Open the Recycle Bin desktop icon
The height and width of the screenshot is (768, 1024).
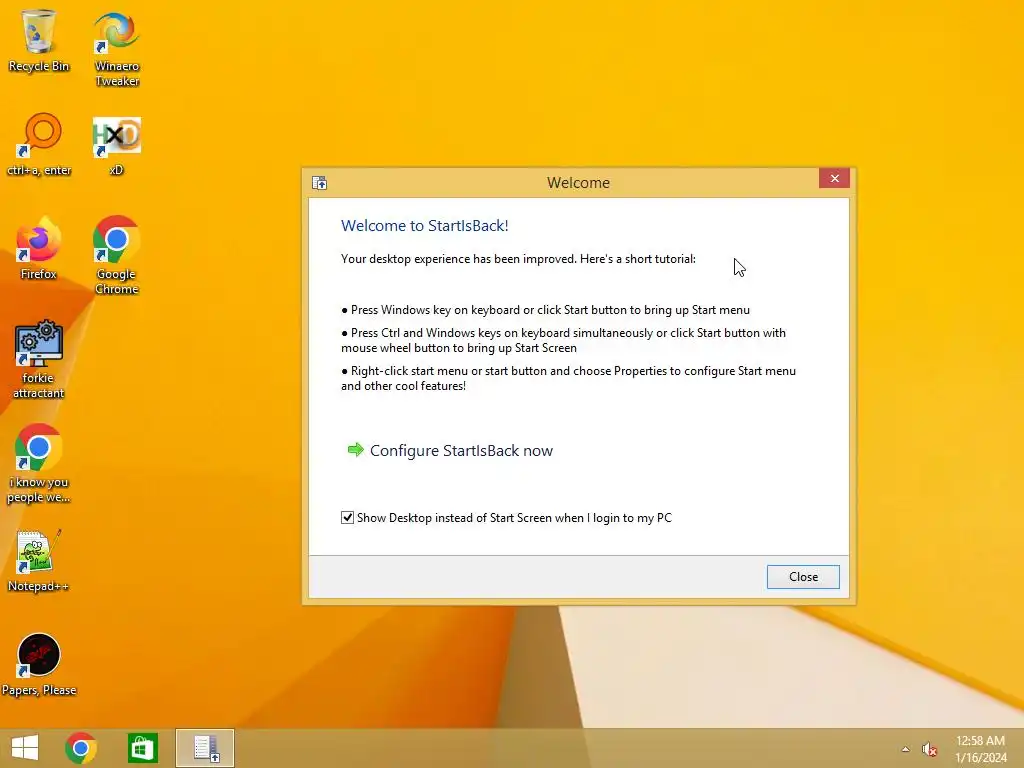point(39,40)
